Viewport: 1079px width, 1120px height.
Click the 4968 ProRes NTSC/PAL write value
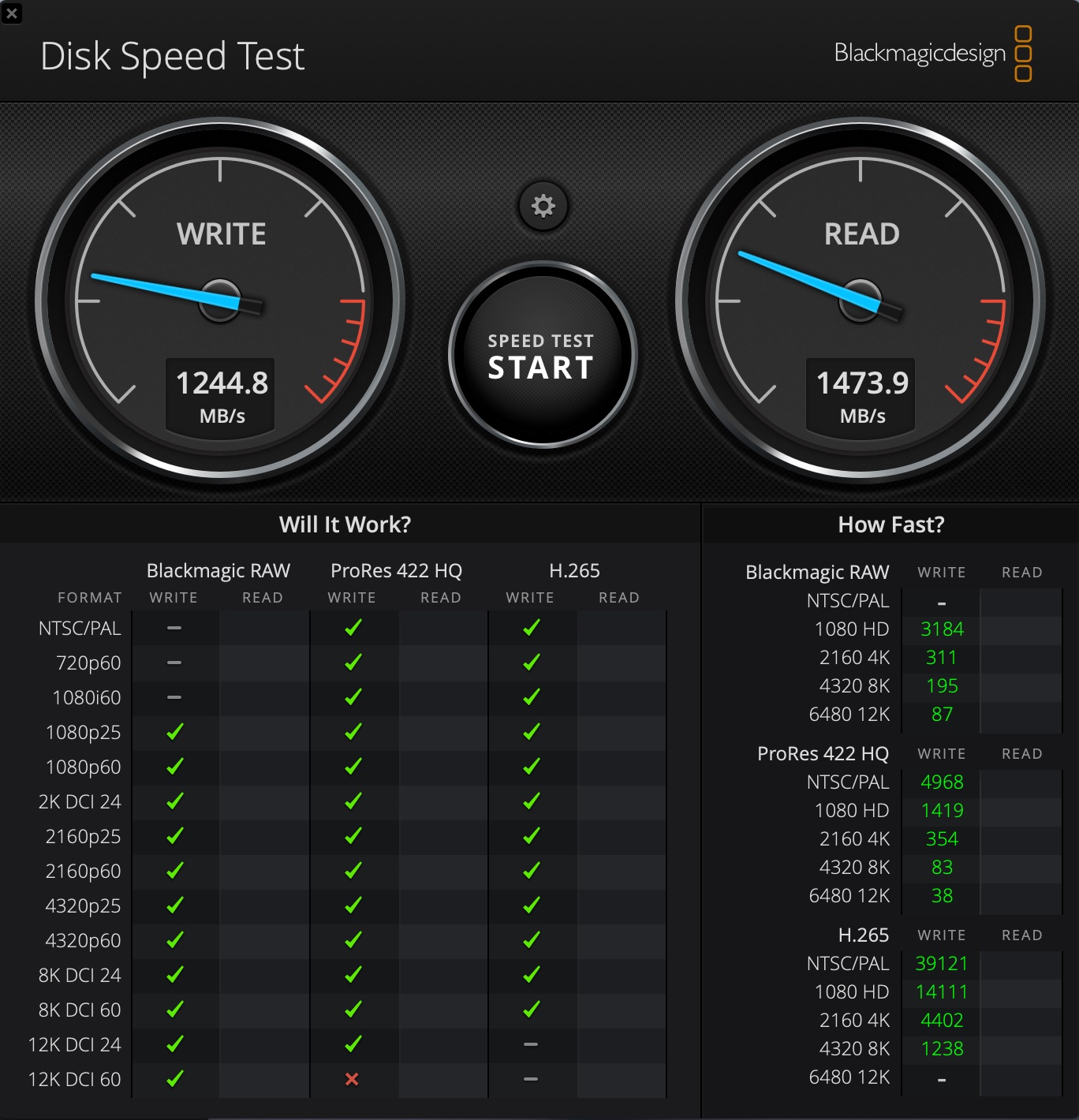pos(942,782)
